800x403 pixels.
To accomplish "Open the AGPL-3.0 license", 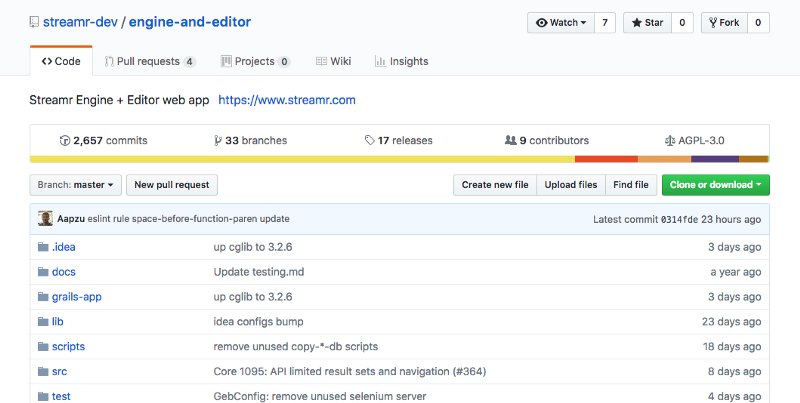I will click(694, 140).
